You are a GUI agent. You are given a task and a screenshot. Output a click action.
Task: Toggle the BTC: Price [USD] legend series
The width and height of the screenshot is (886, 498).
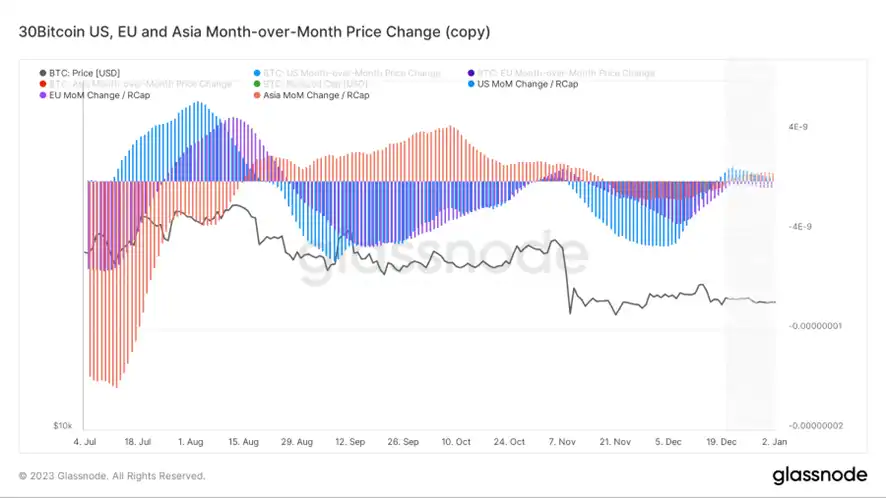pos(80,73)
